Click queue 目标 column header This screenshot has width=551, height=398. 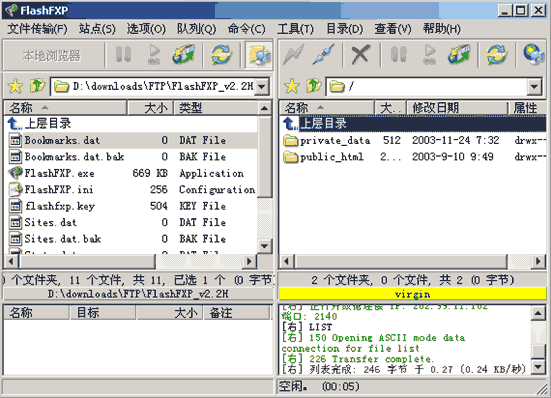click(x=102, y=312)
